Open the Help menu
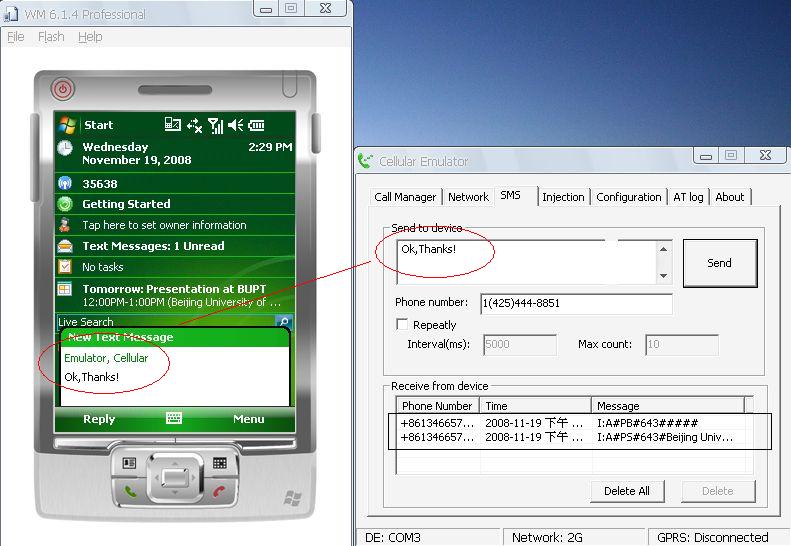 coord(90,37)
